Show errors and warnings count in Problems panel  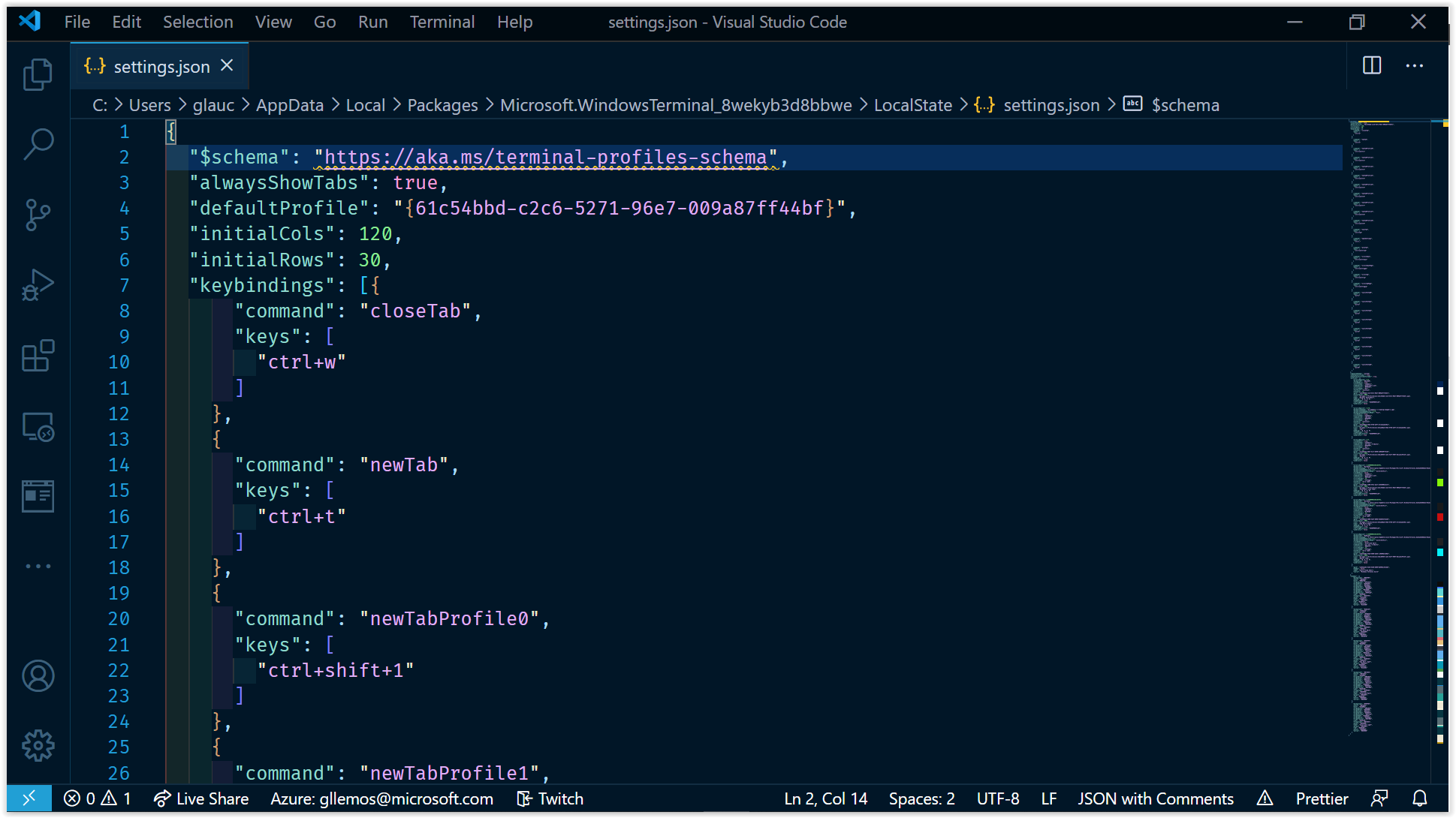pyautogui.click(x=97, y=798)
